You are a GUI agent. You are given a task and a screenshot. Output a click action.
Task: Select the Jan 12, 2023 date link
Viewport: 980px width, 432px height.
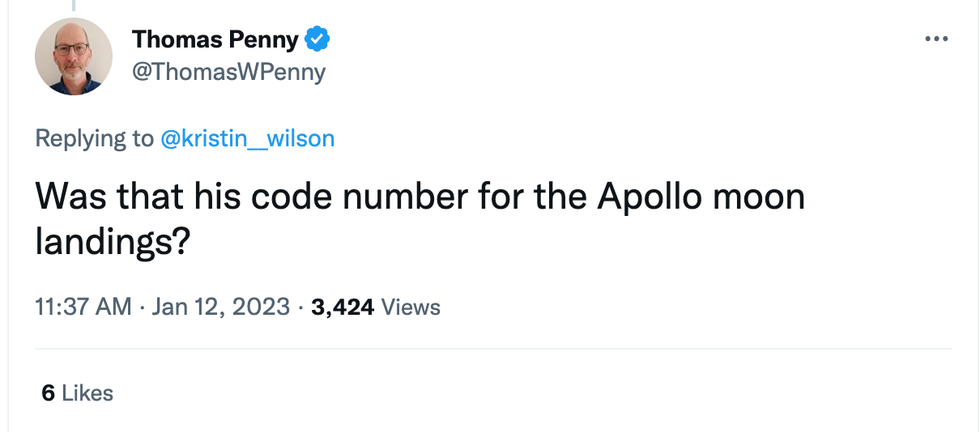pyautogui.click(x=222, y=307)
